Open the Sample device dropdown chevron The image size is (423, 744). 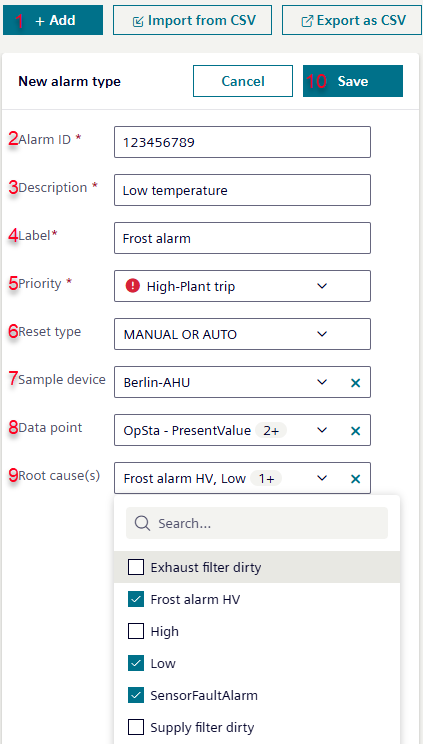(x=322, y=382)
